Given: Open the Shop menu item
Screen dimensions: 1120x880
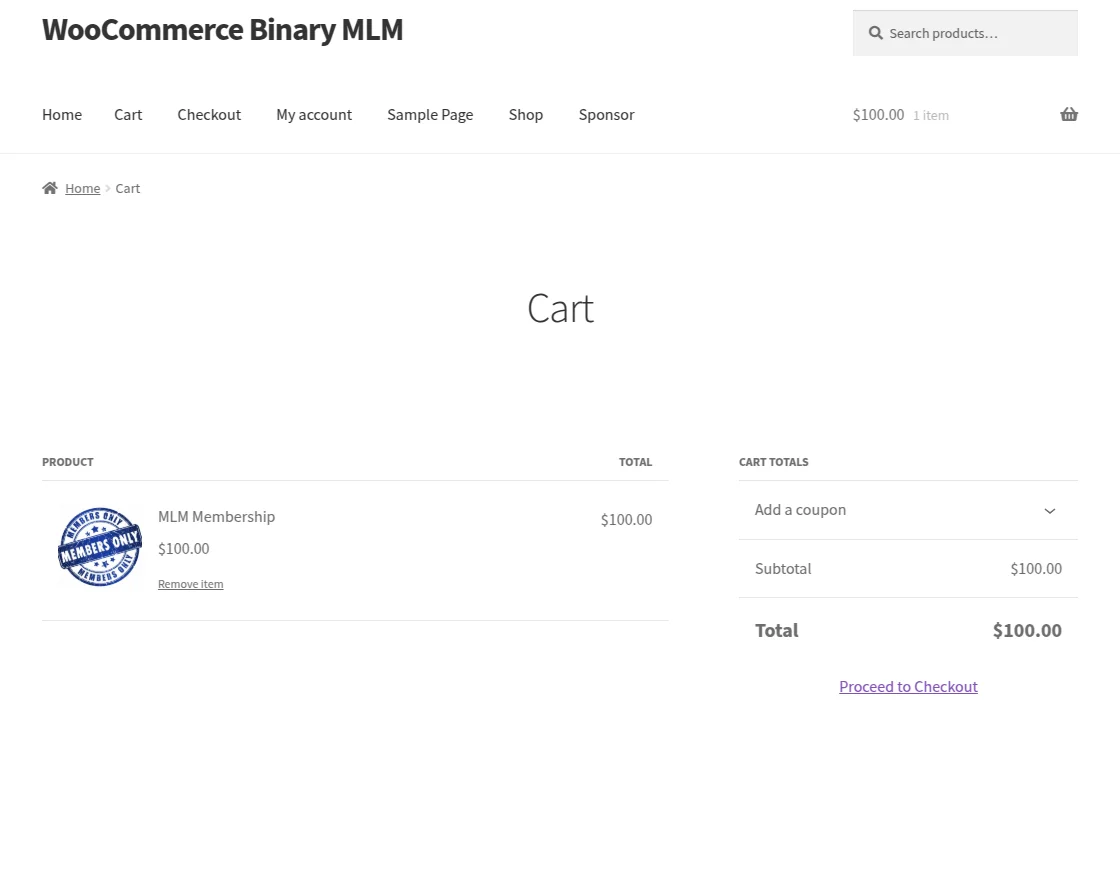Looking at the screenshot, I should pyautogui.click(x=525, y=114).
